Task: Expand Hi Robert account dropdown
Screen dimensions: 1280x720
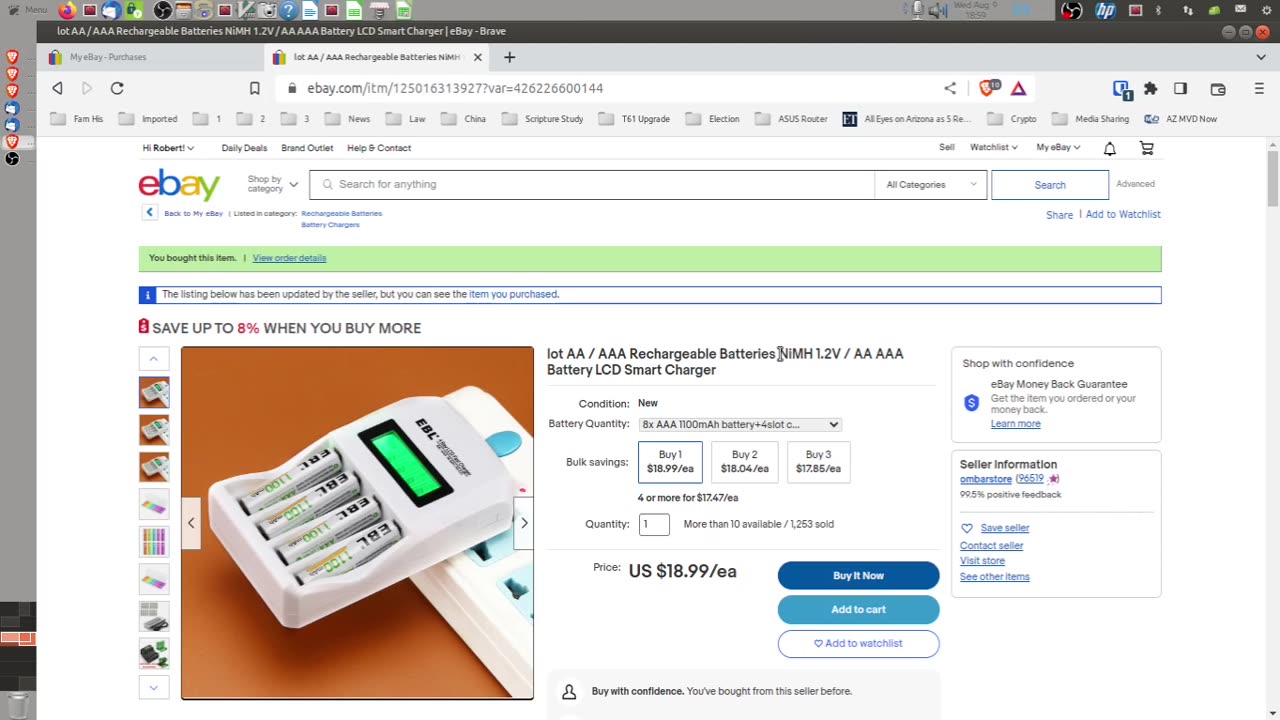Action: pos(168,148)
